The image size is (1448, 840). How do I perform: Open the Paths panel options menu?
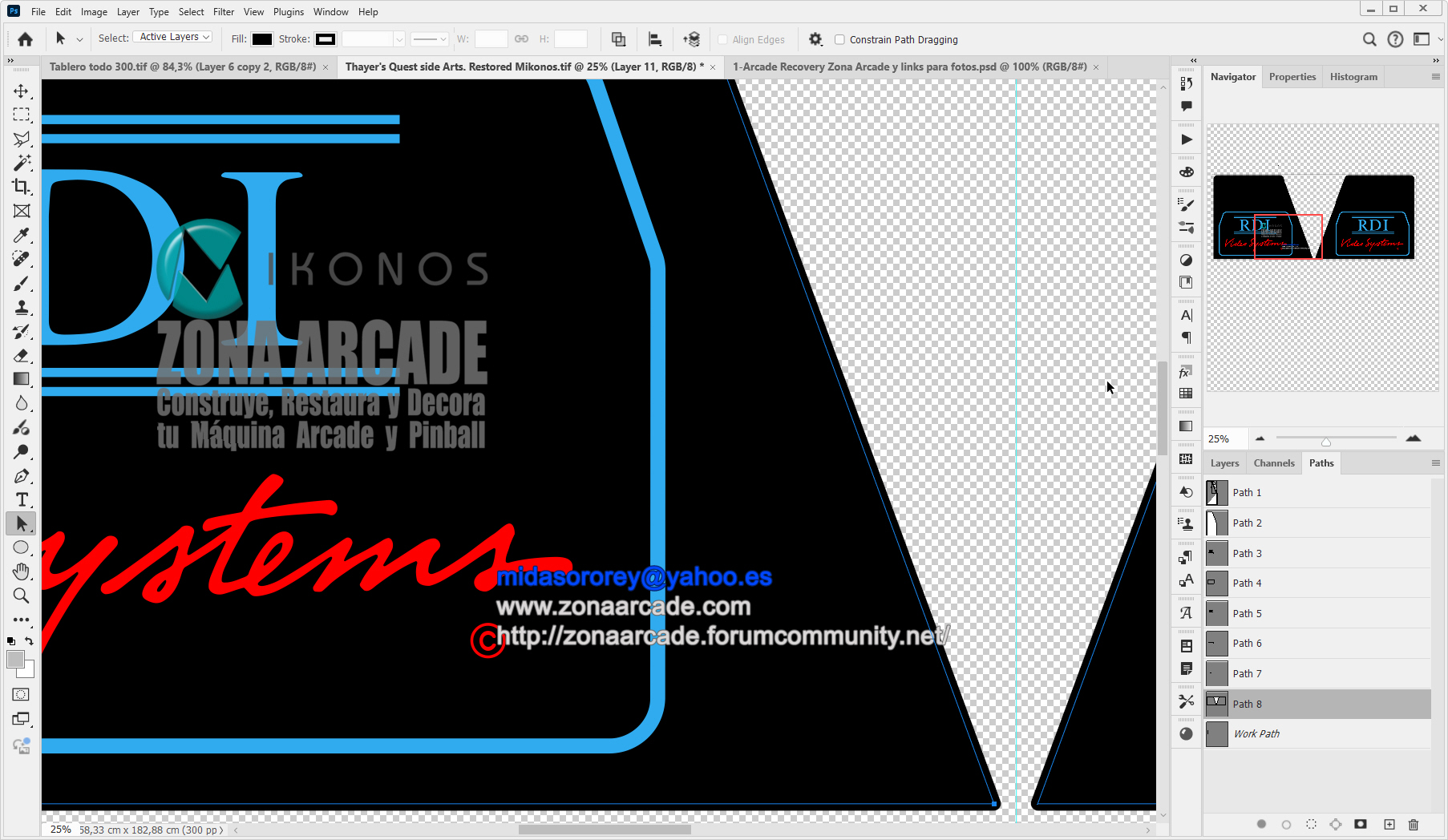click(1436, 463)
